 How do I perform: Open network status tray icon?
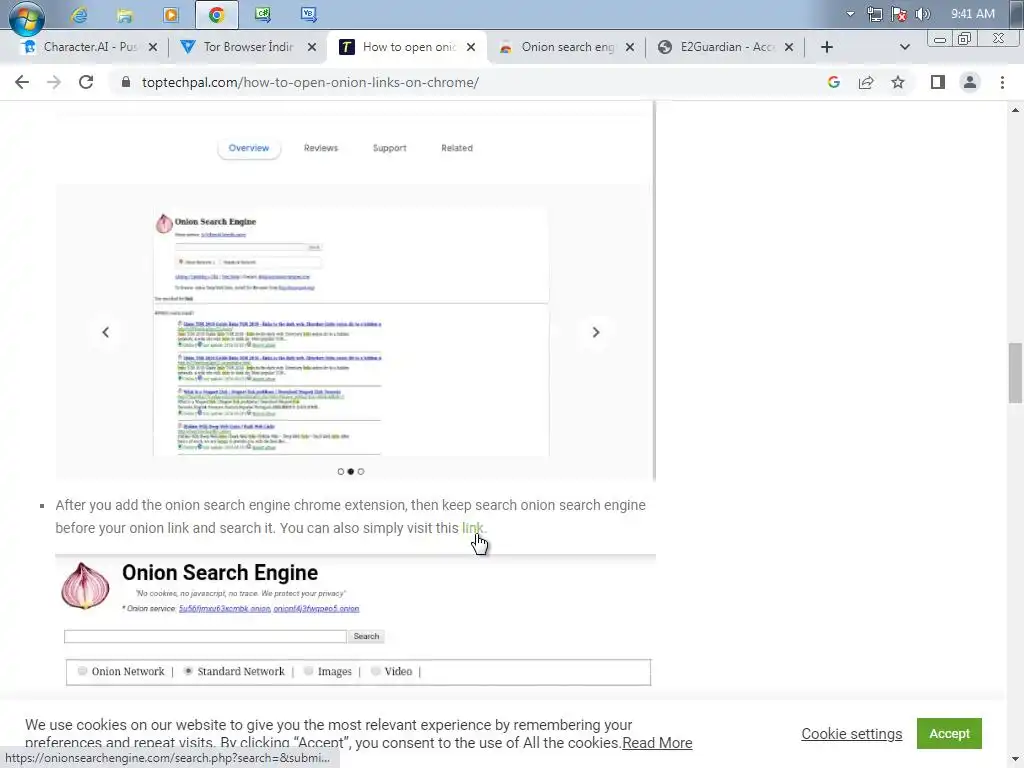point(874,14)
